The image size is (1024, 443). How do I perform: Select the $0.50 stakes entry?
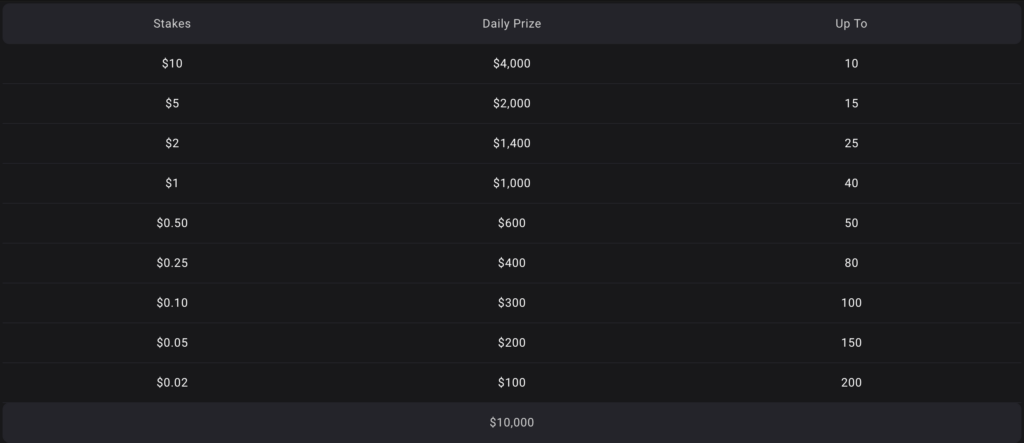coord(172,223)
